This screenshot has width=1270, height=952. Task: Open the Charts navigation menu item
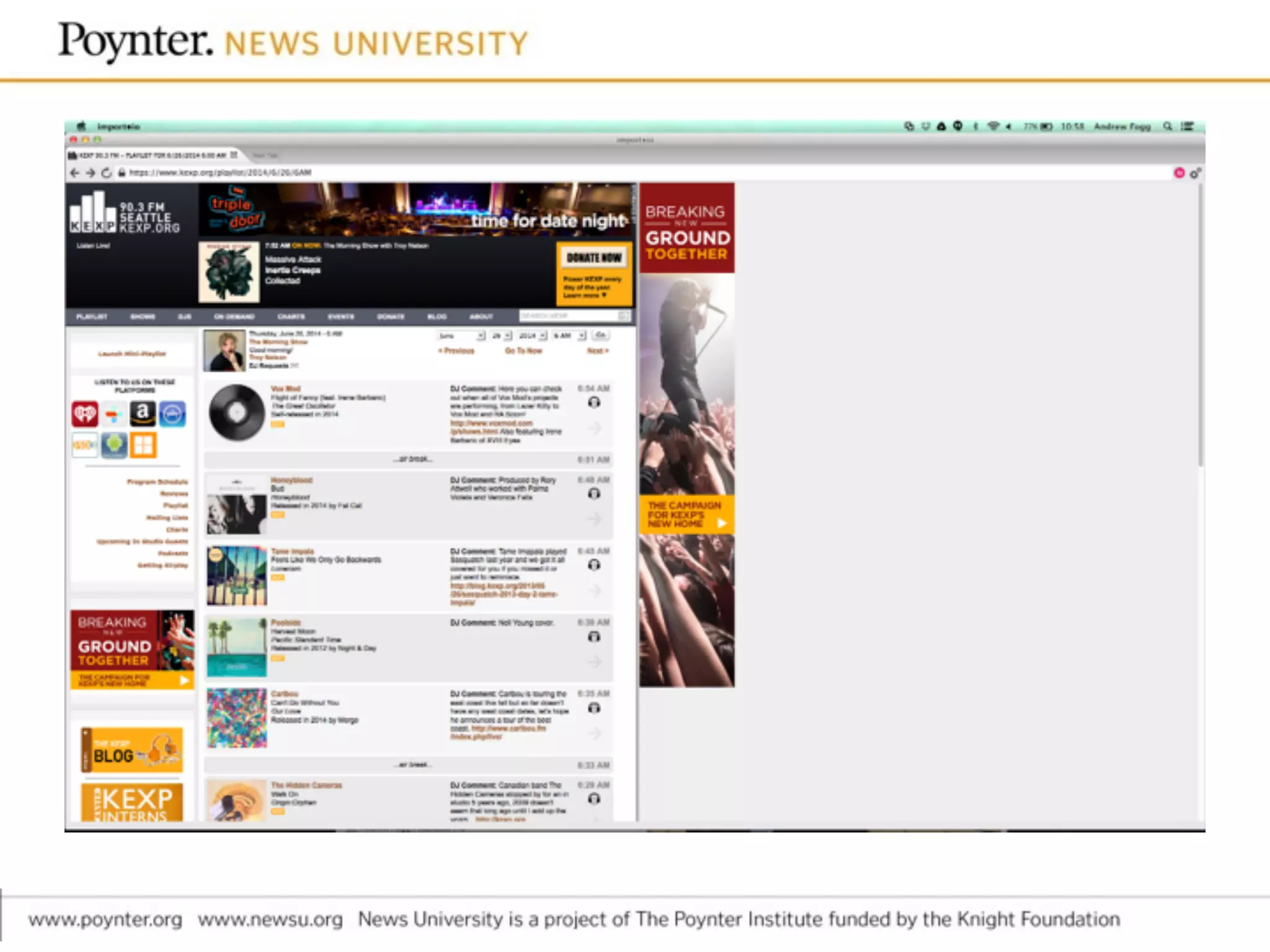[x=291, y=317]
